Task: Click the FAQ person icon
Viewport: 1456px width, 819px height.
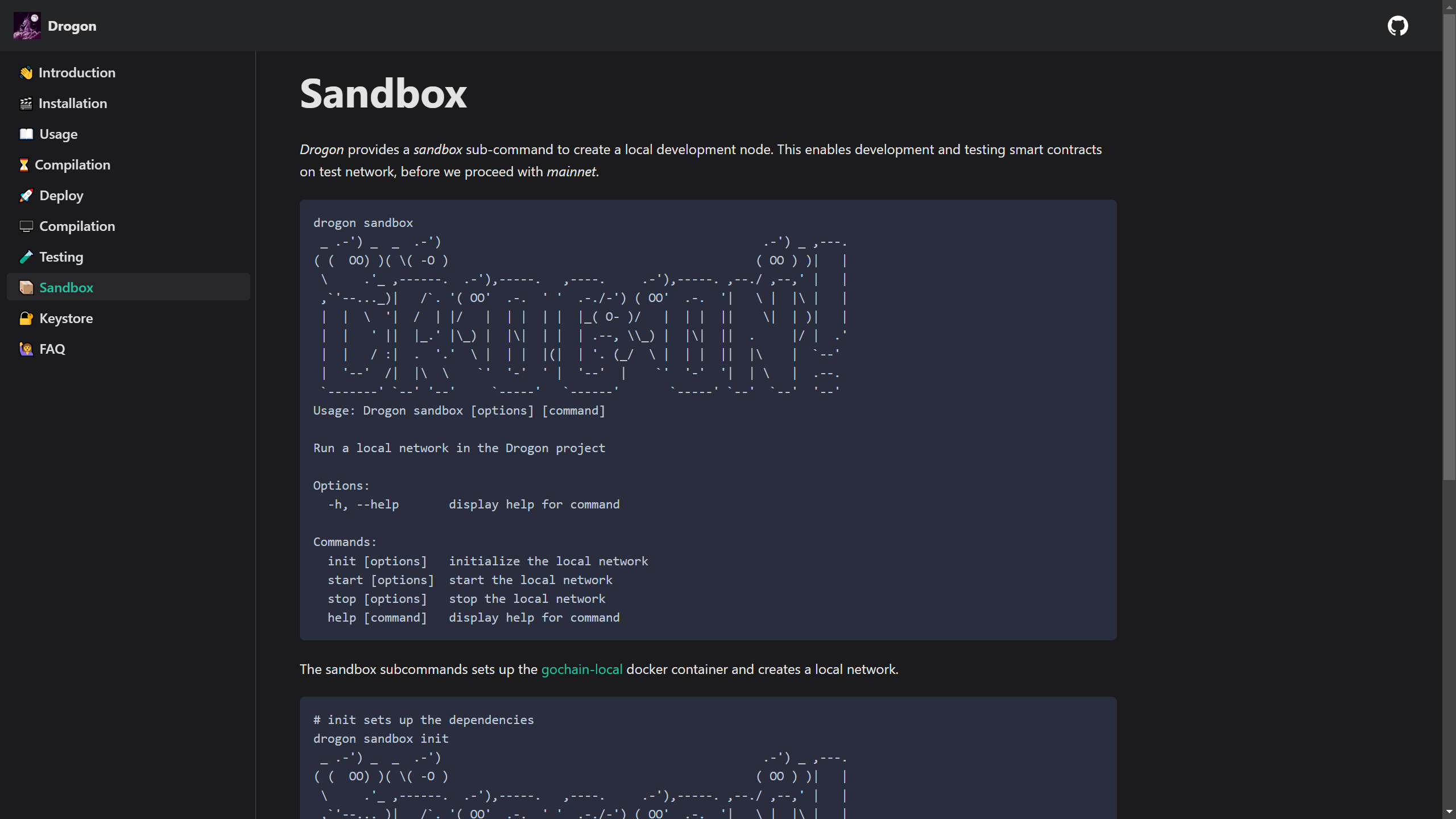Action: click(x=26, y=349)
